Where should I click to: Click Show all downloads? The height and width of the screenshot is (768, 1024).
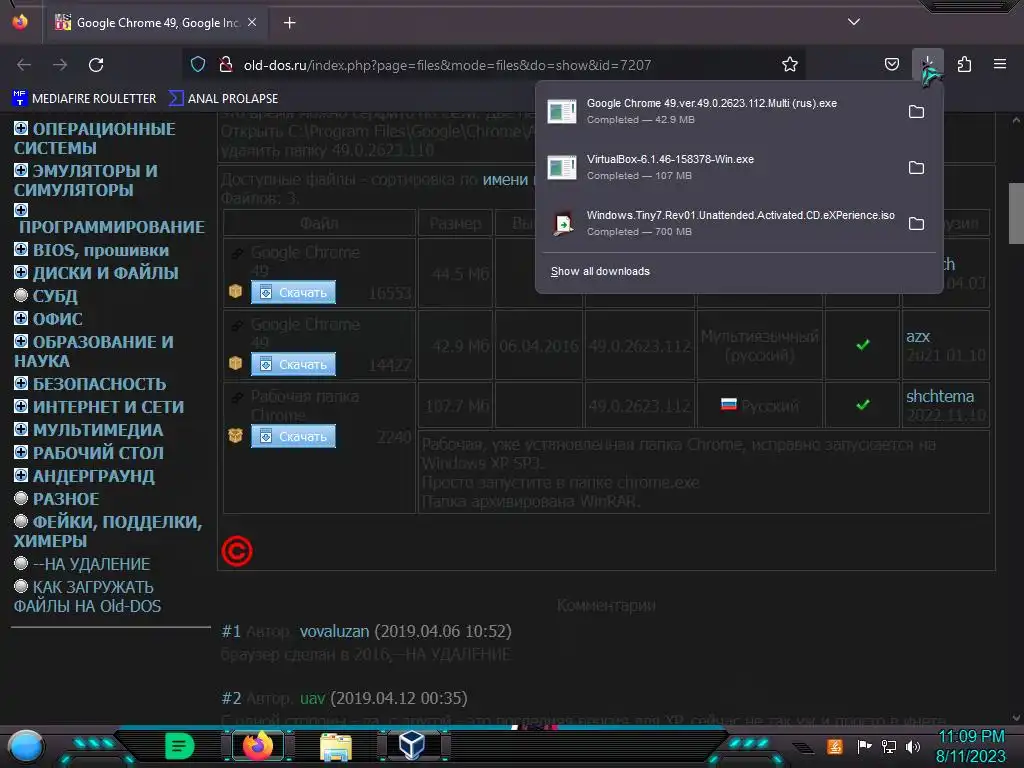tap(600, 271)
